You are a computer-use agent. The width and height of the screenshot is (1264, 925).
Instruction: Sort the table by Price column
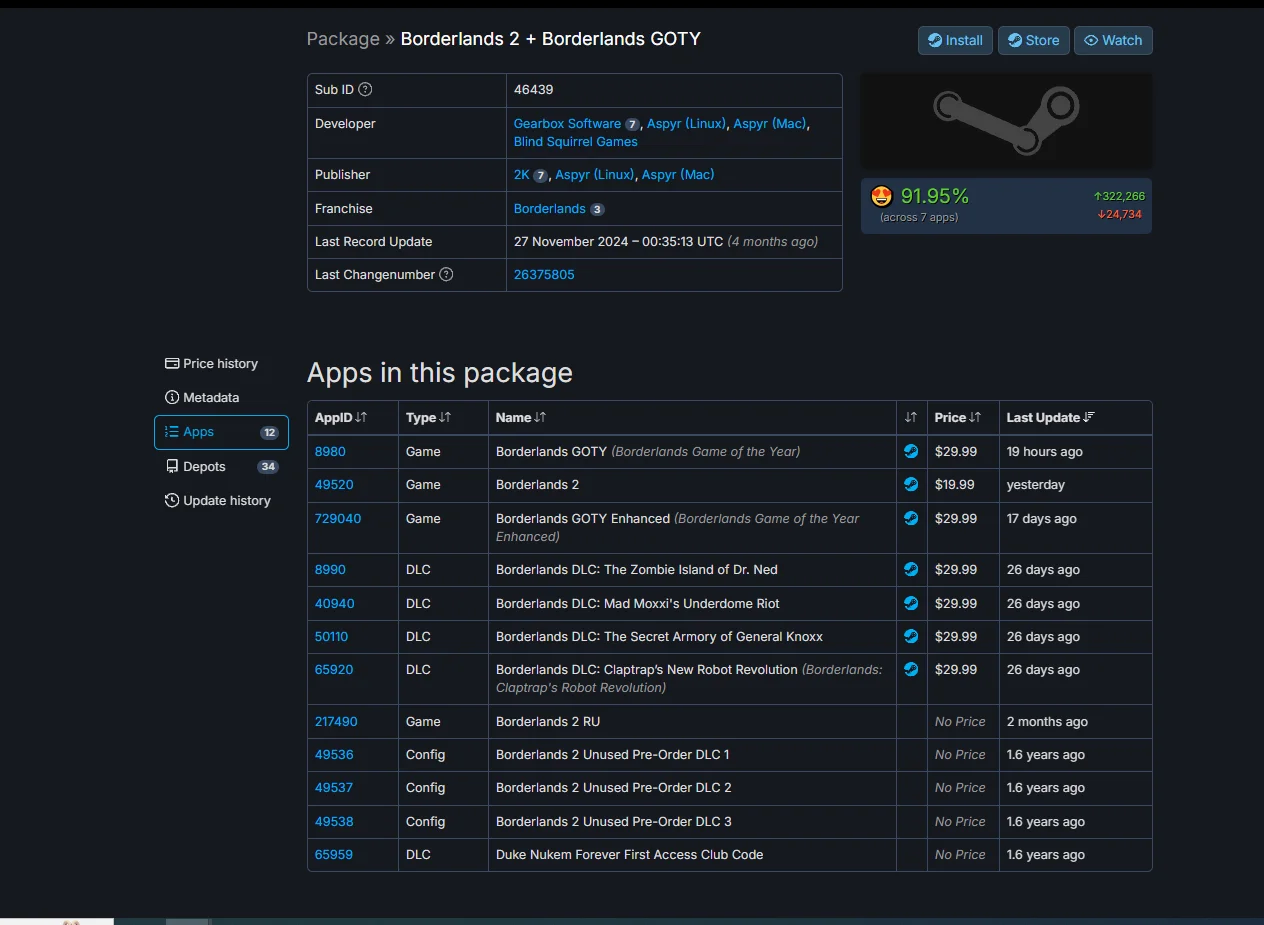(x=958, y=417)
